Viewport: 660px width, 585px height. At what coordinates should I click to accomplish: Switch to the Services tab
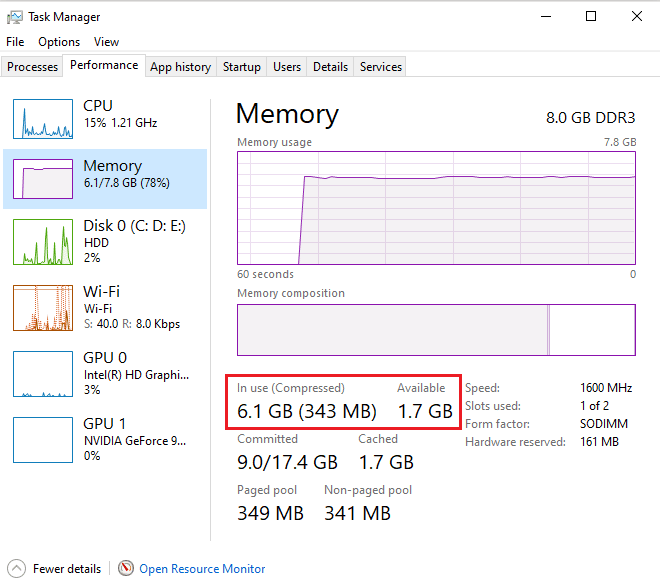(381, 67)
